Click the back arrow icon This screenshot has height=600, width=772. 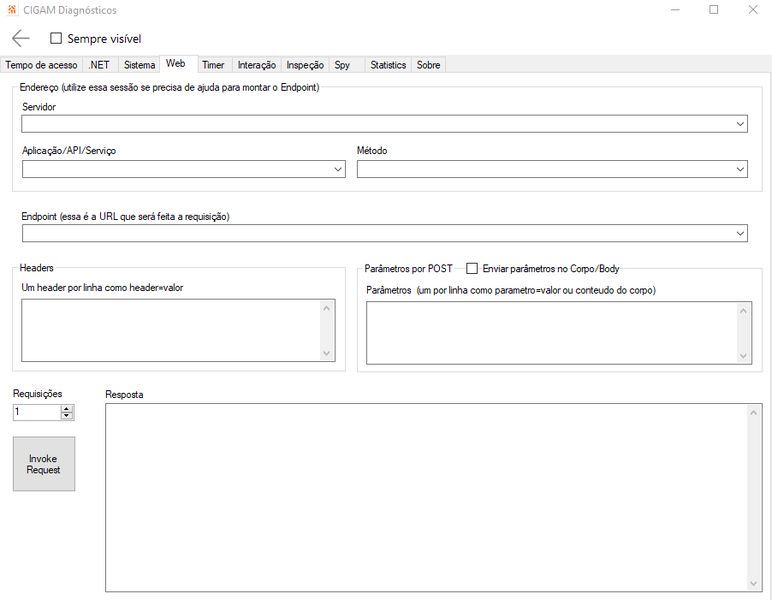pyautogui.click(x=21, y=38)
